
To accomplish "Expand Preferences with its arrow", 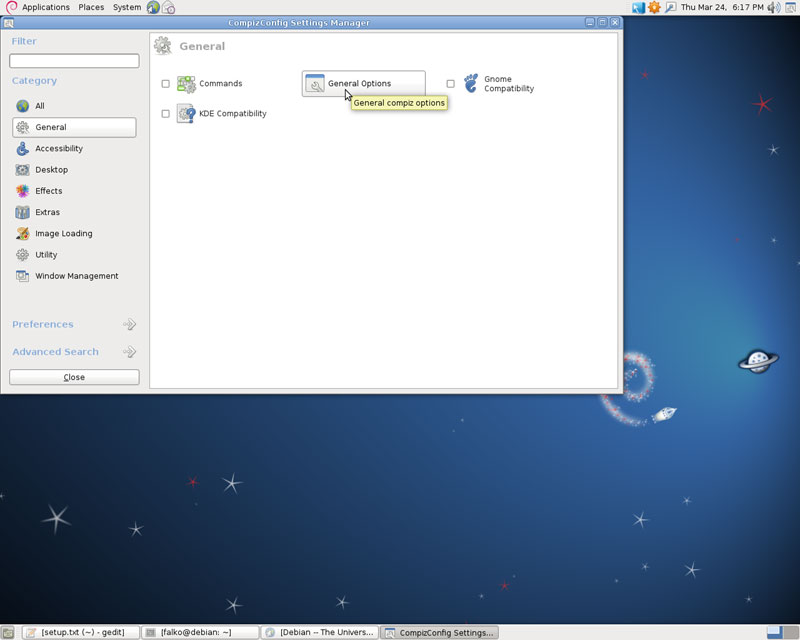I will [x=130, y=324].
